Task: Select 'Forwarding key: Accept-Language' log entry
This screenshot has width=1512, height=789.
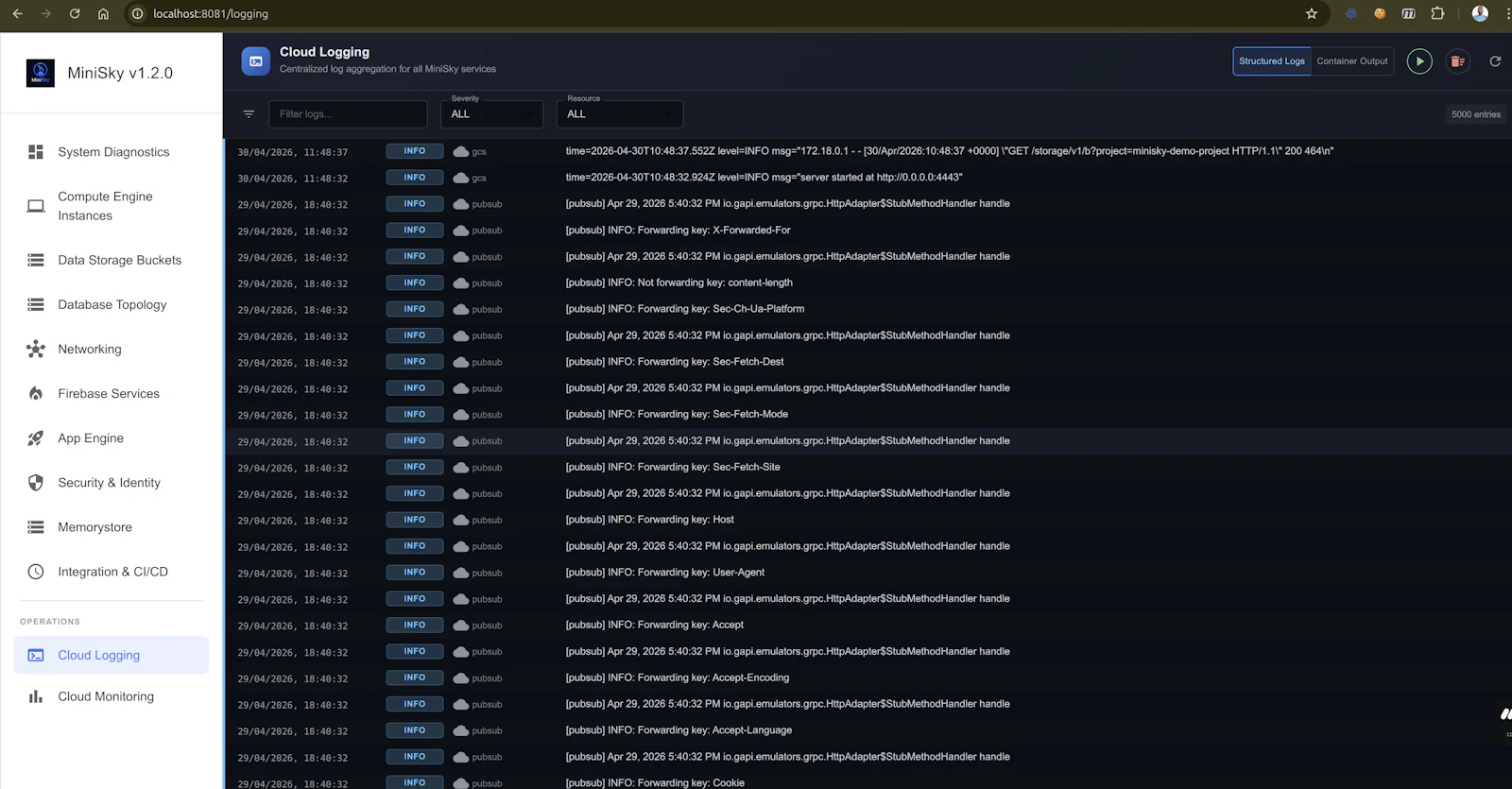Action: tap(679, 730)
